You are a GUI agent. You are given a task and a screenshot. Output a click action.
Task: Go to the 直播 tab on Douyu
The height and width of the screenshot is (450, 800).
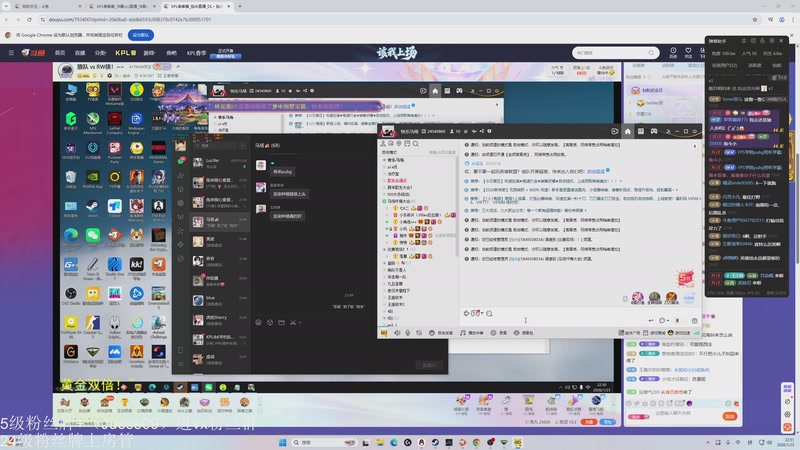80,53
